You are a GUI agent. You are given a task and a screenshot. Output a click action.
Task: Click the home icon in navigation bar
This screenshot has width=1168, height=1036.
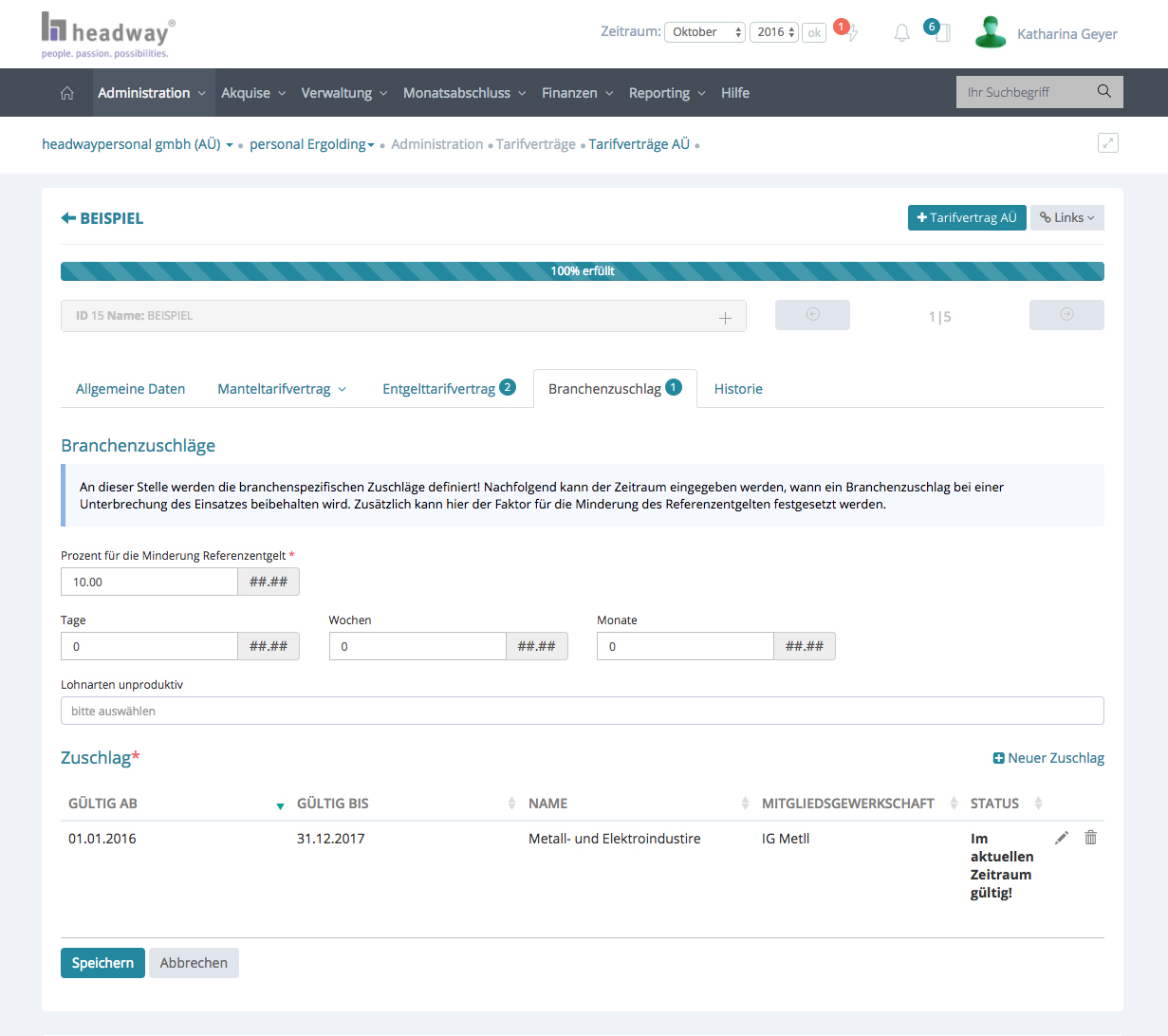pyautogui.click(x=66, y=93)
